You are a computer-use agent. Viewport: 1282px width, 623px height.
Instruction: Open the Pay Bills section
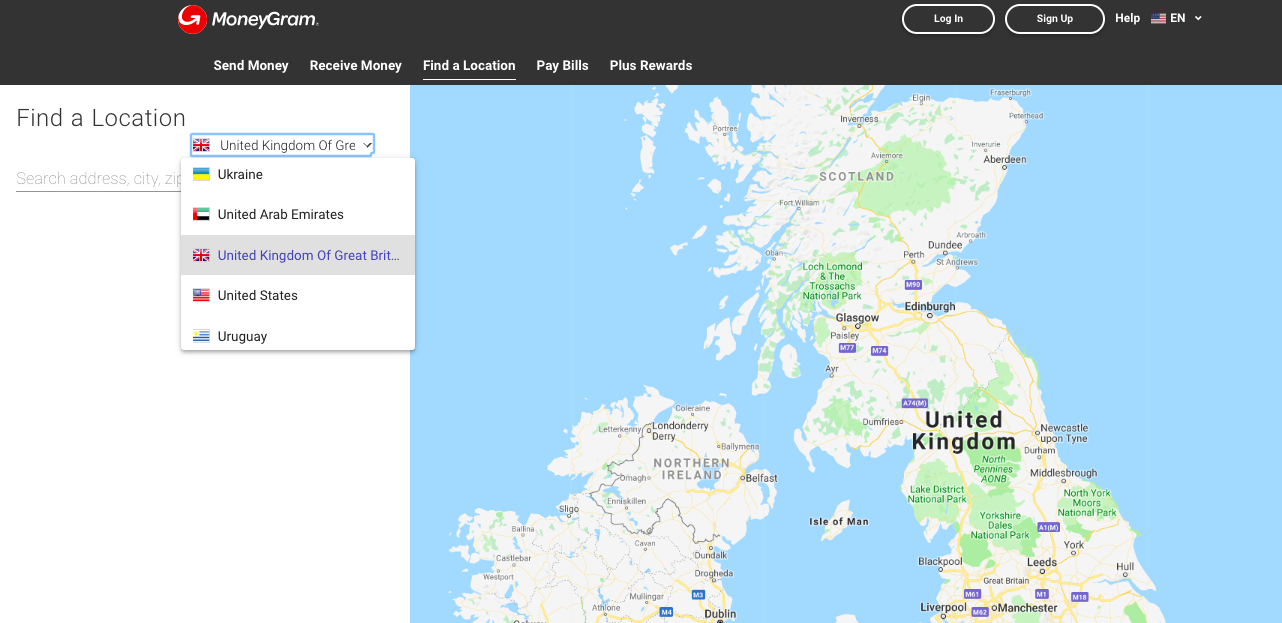[562, 65]
